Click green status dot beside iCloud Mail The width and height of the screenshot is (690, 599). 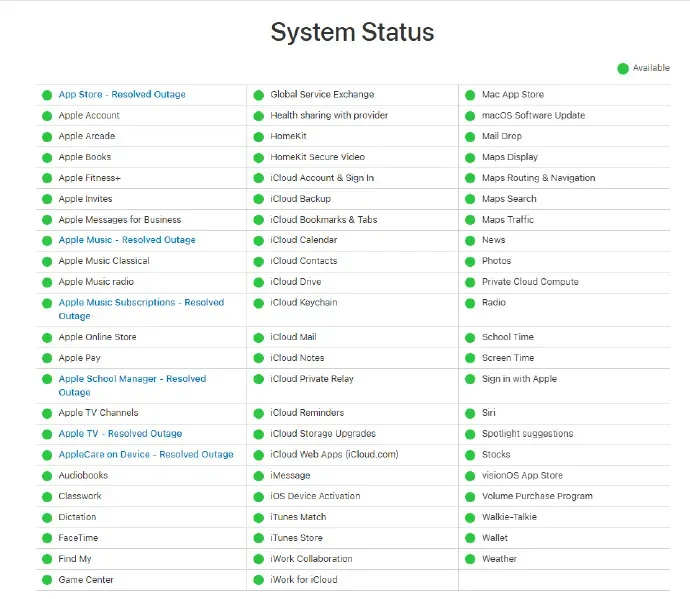[x=259, y=338]
